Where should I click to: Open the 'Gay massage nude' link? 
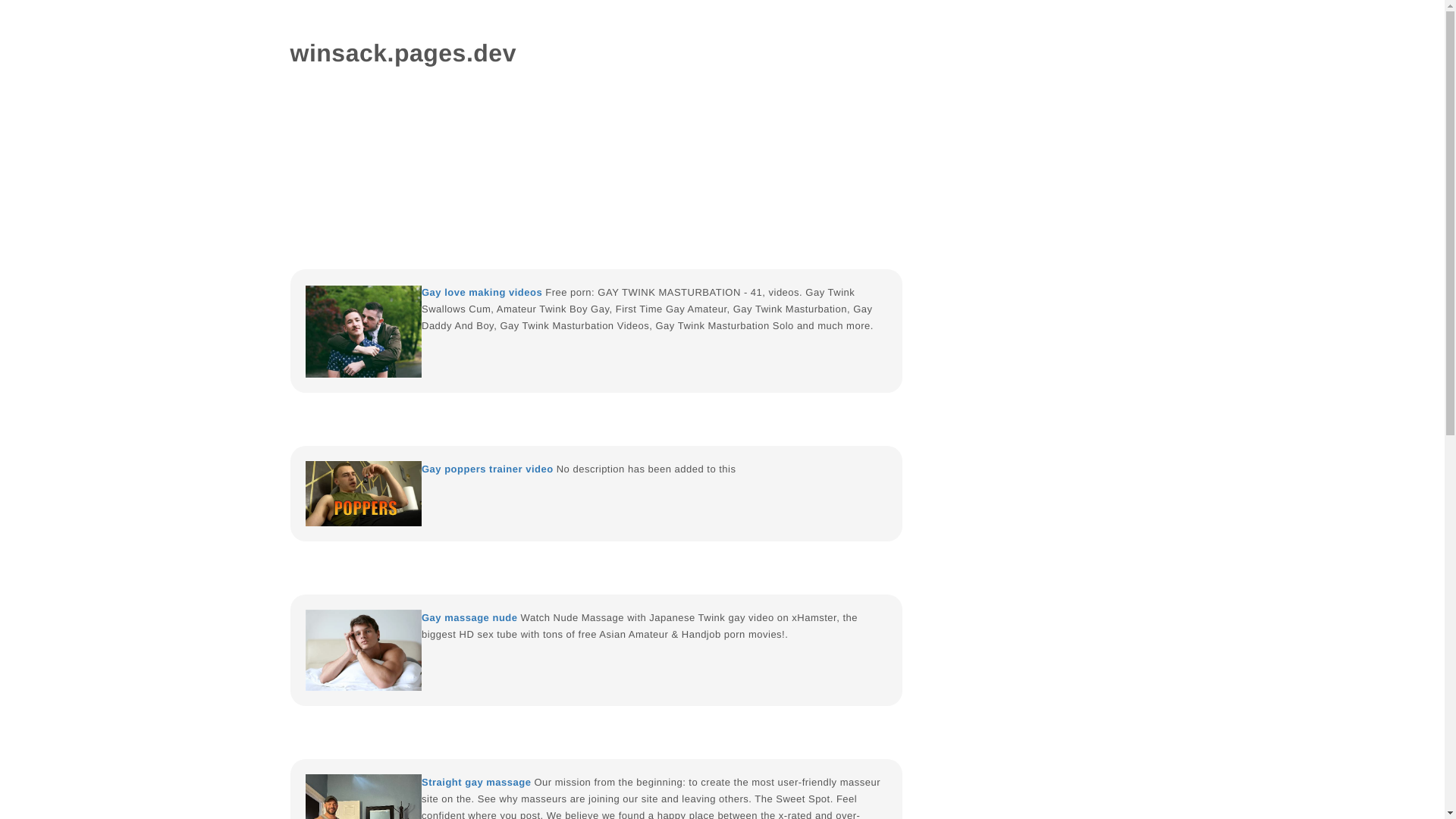(469, 618)
